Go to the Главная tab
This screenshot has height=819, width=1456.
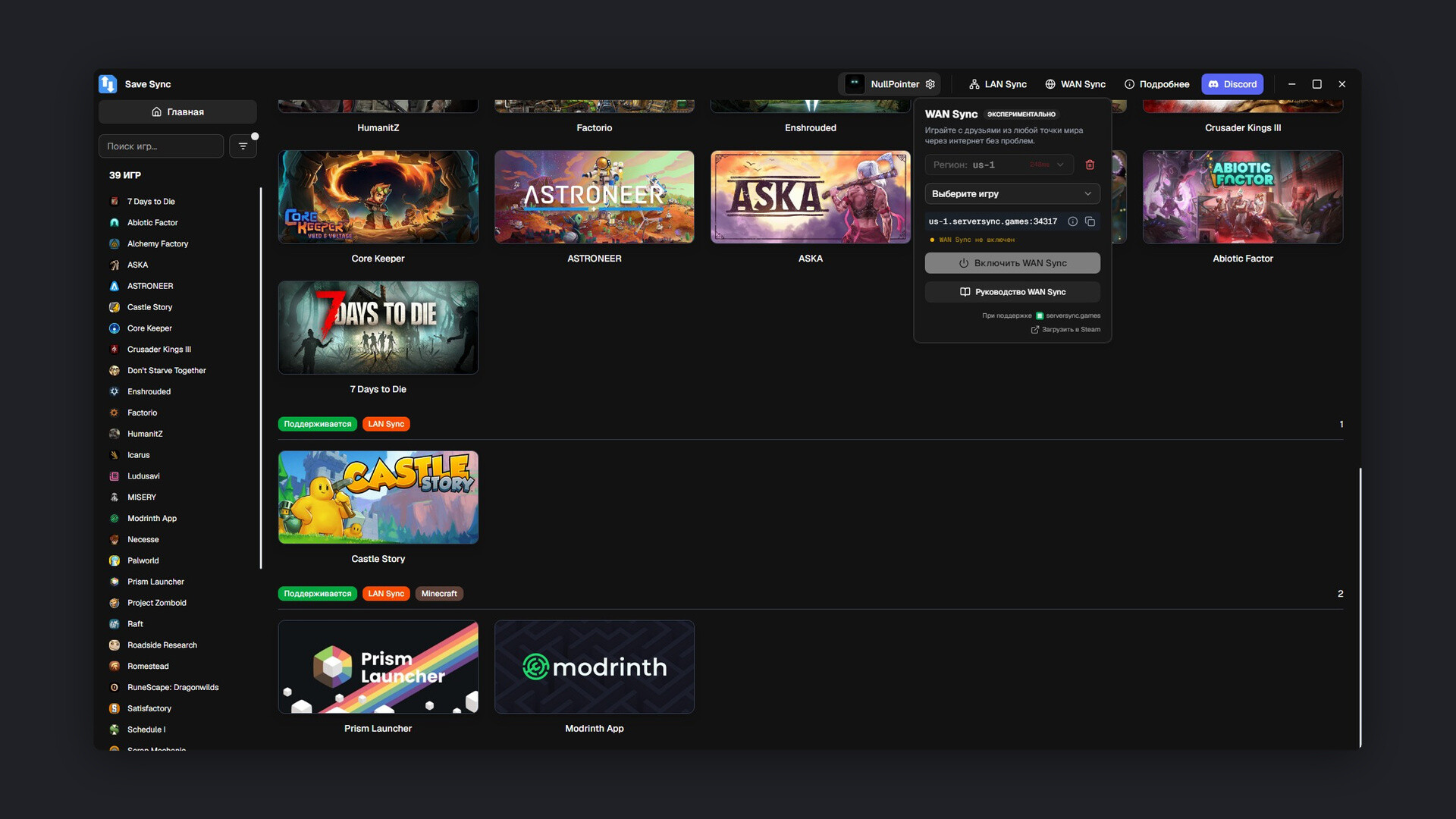pyautogui.click(x=177, y=112)
